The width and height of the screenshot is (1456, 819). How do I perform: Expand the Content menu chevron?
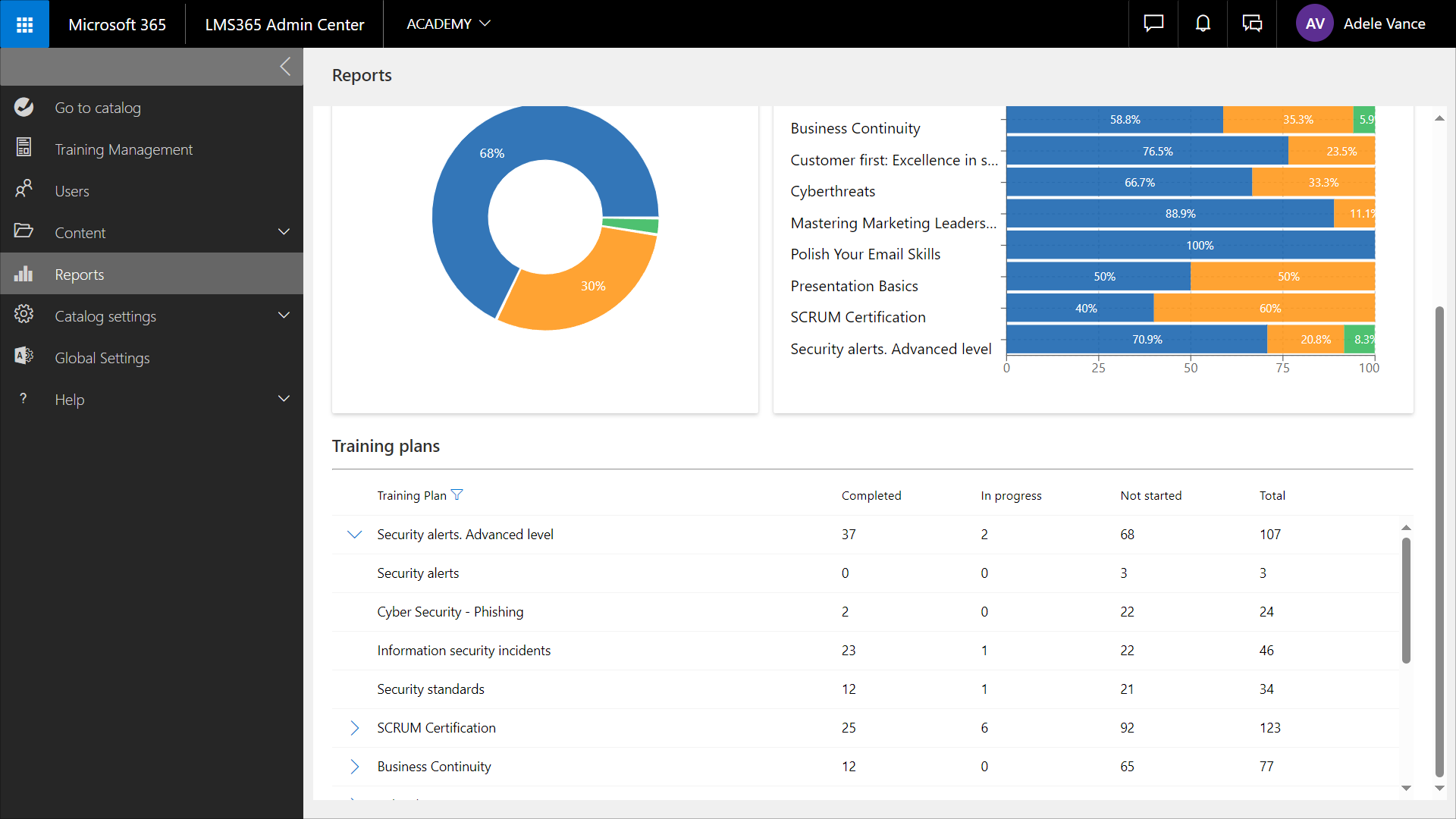284,232
